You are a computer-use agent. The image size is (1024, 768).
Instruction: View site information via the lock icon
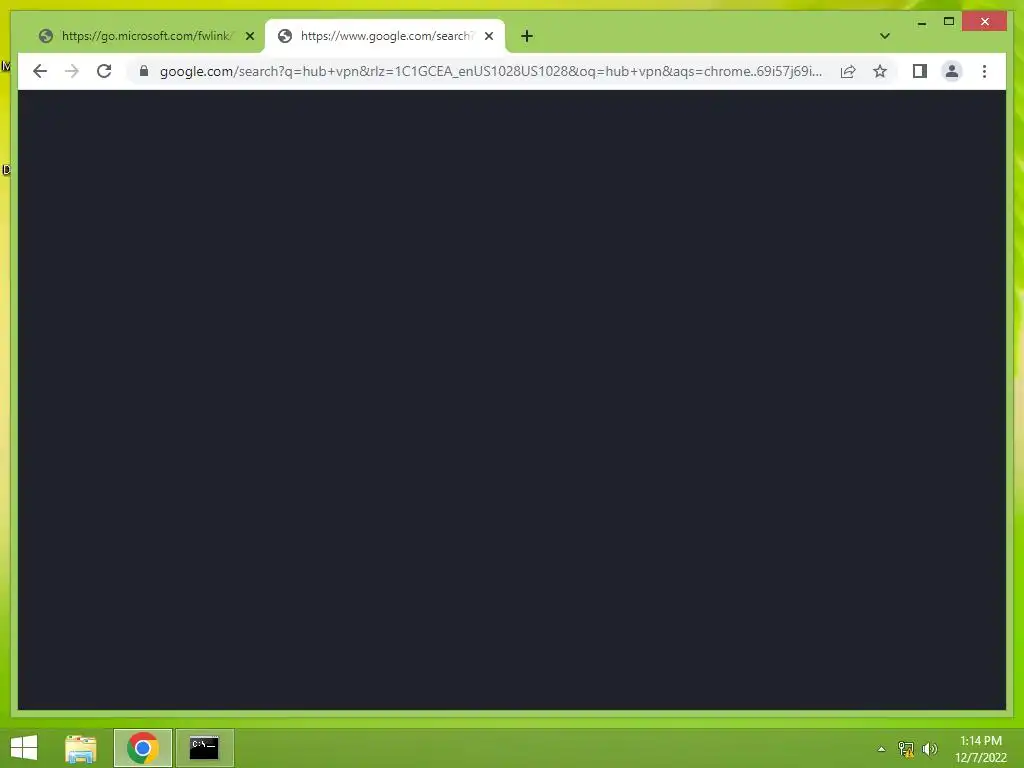click(144, 71)
